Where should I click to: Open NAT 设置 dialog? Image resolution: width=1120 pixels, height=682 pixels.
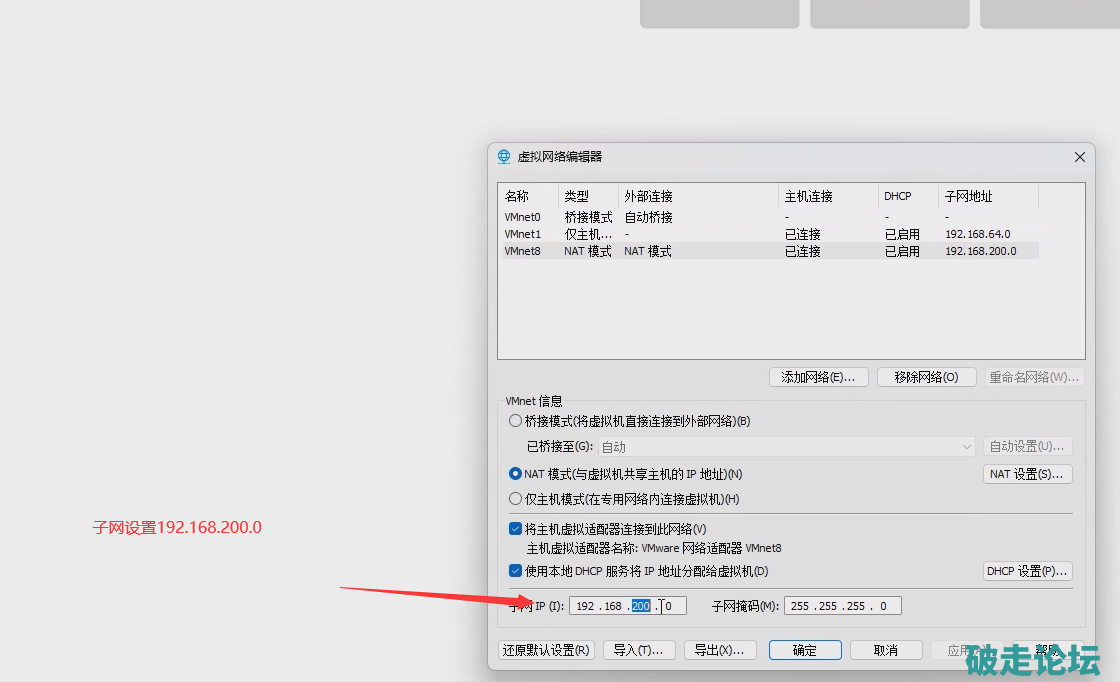[x=1028, y=474]
